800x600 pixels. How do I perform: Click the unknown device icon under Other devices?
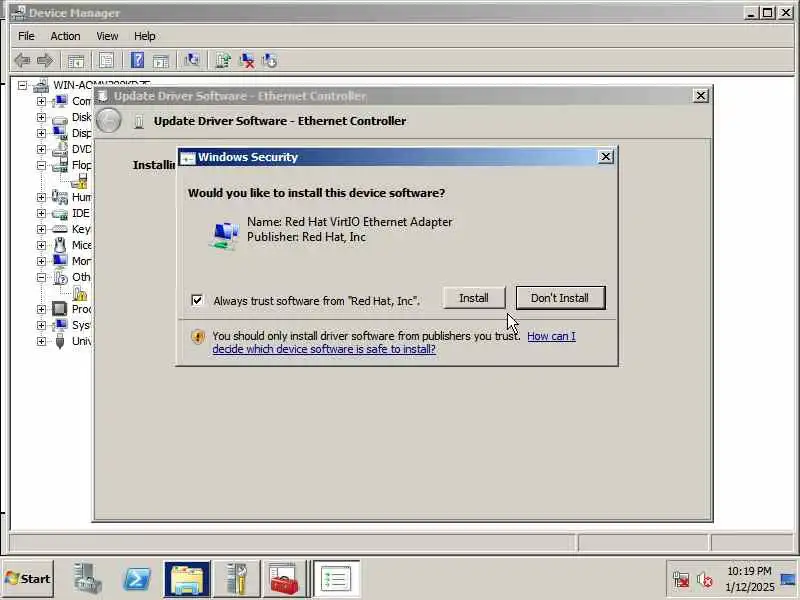click(80, 293)
